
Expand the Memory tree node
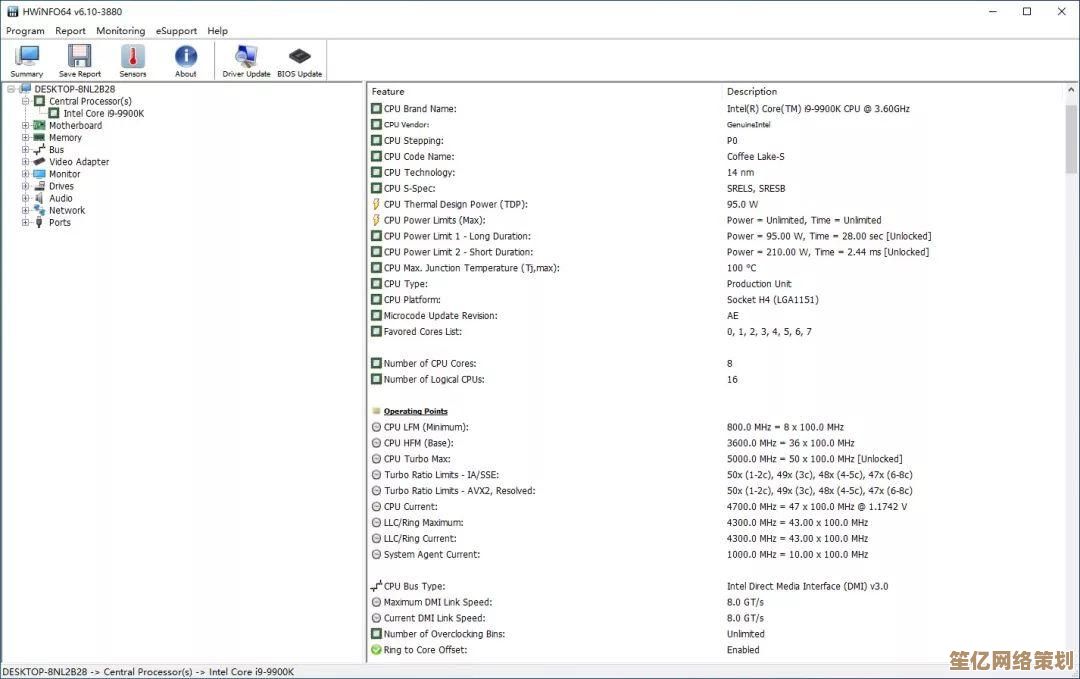26,138
